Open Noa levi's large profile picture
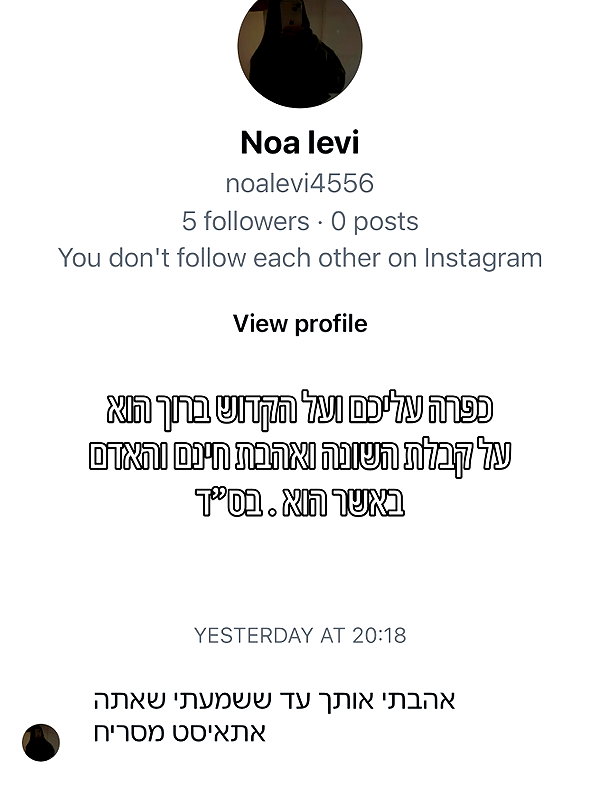Screen dimensions: 600x795 (300, 47)
